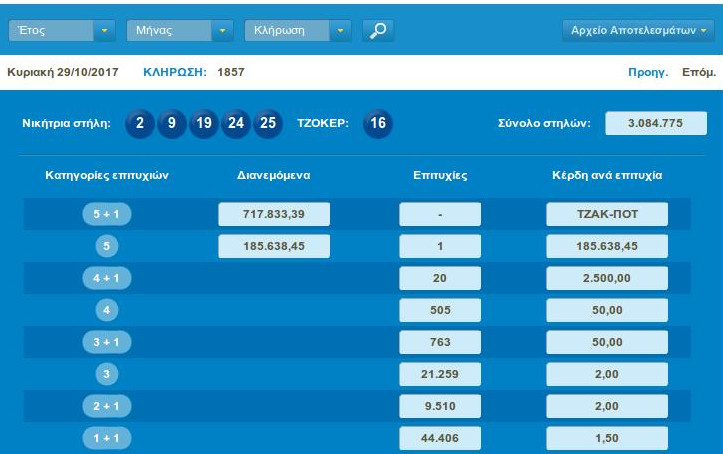
Task: Click successes cell showing 21.259
Action: coord(440,374)
